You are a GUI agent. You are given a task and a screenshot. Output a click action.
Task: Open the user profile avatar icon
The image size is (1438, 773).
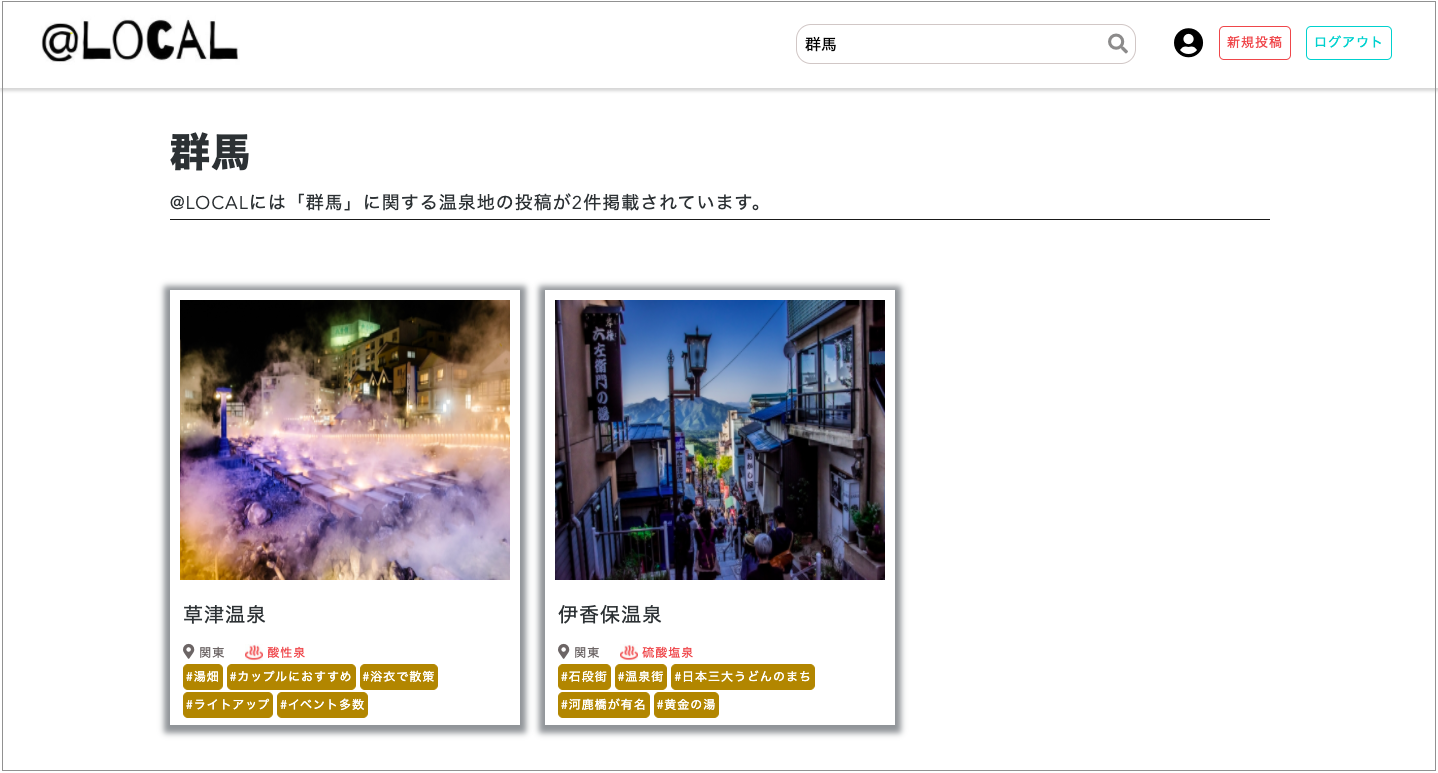pos(1188,43)
